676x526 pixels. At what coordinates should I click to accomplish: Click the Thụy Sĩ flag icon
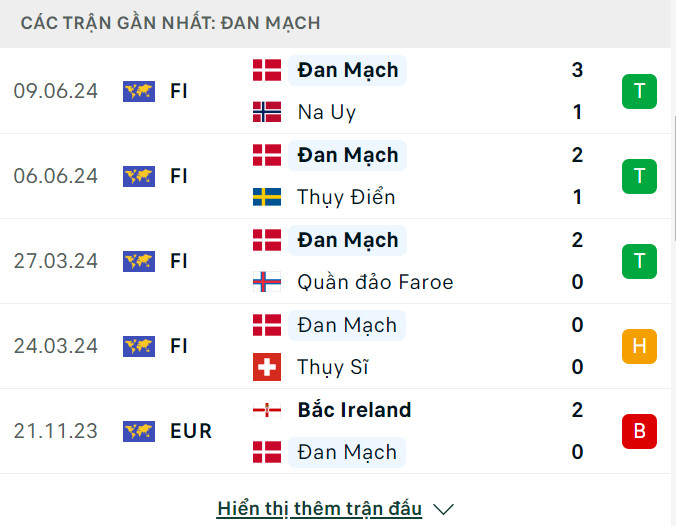[267, 367]
